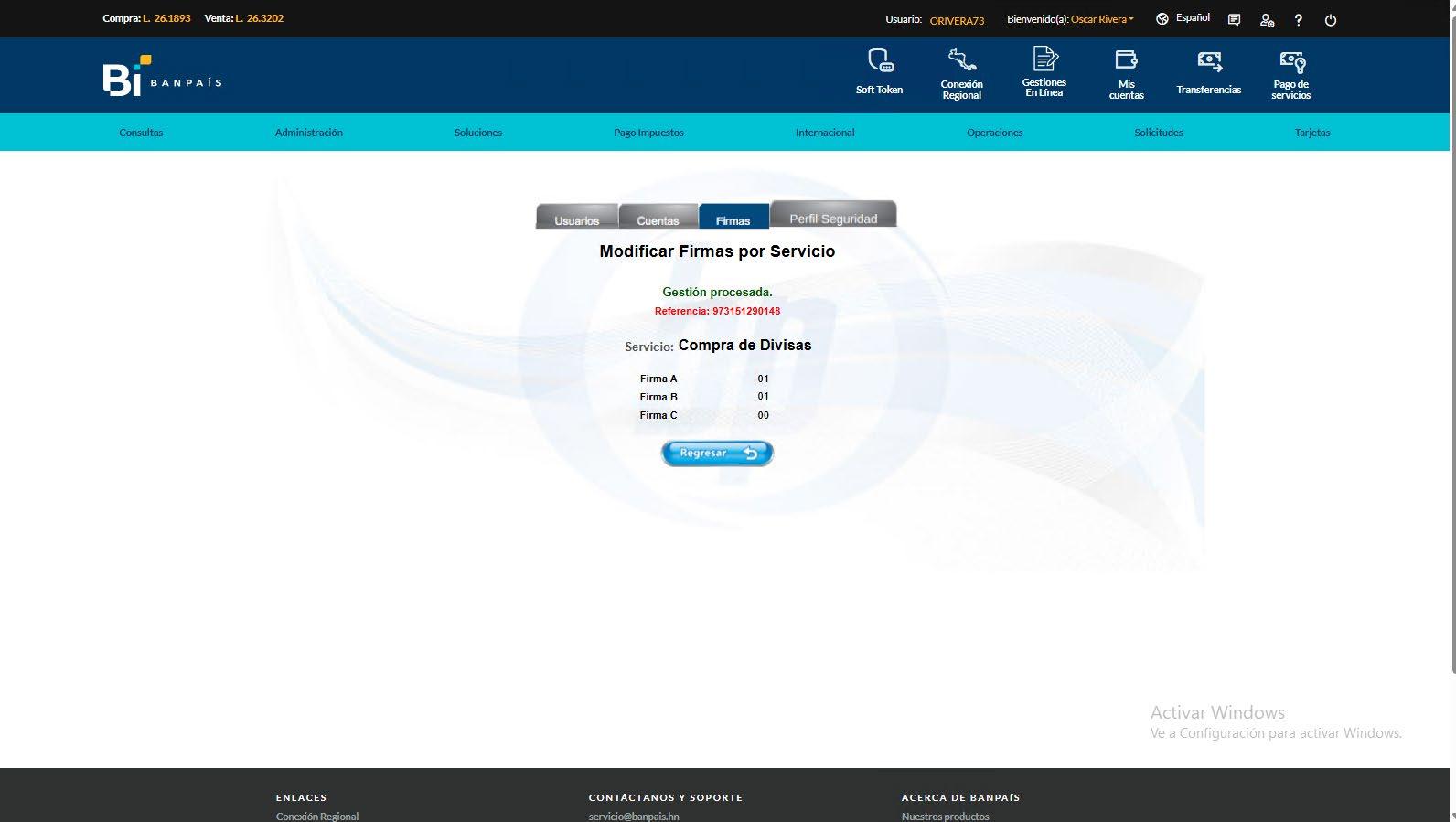
Task: Click the power logout icon
Action: 1331,19
